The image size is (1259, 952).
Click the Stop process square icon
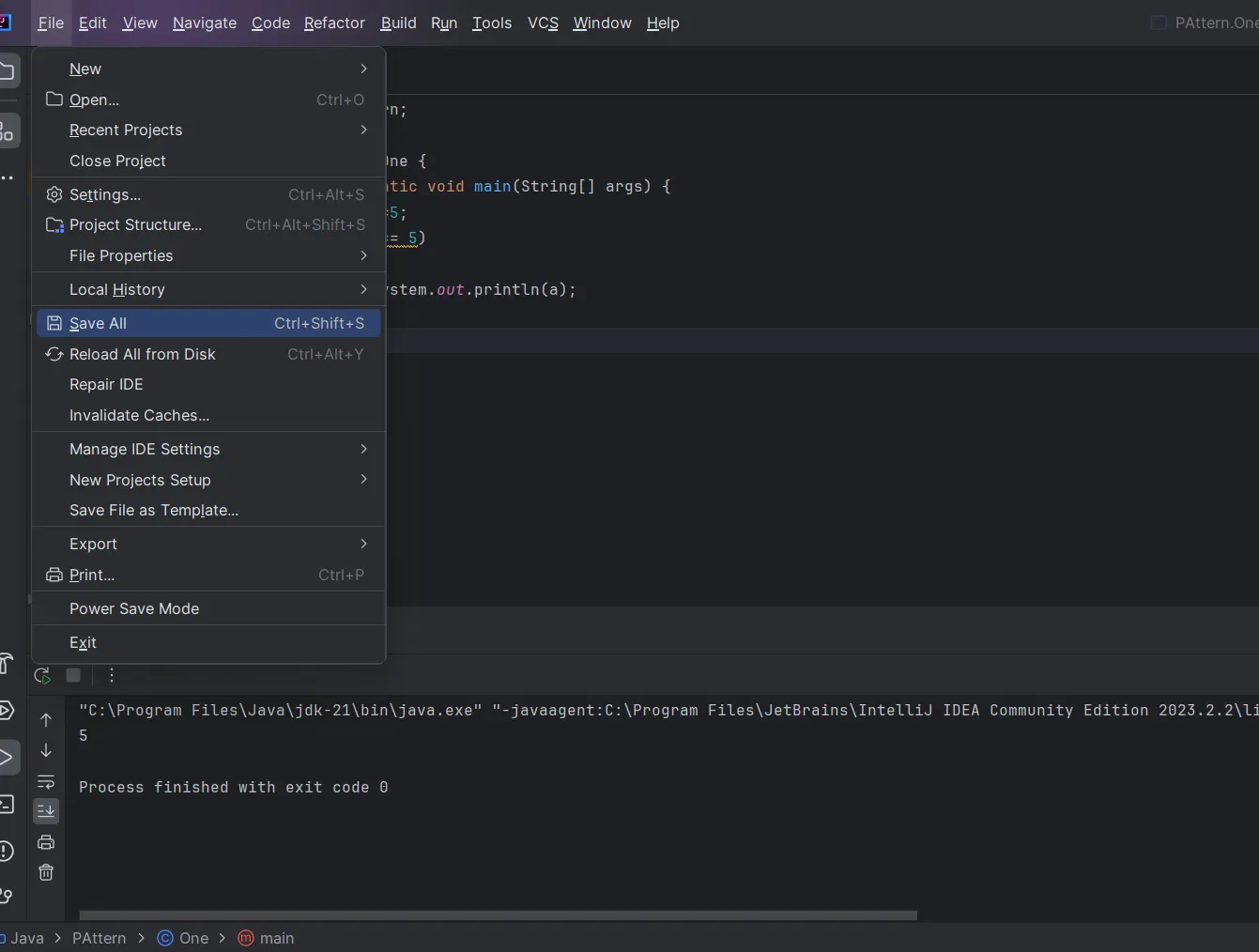(73, 675)
